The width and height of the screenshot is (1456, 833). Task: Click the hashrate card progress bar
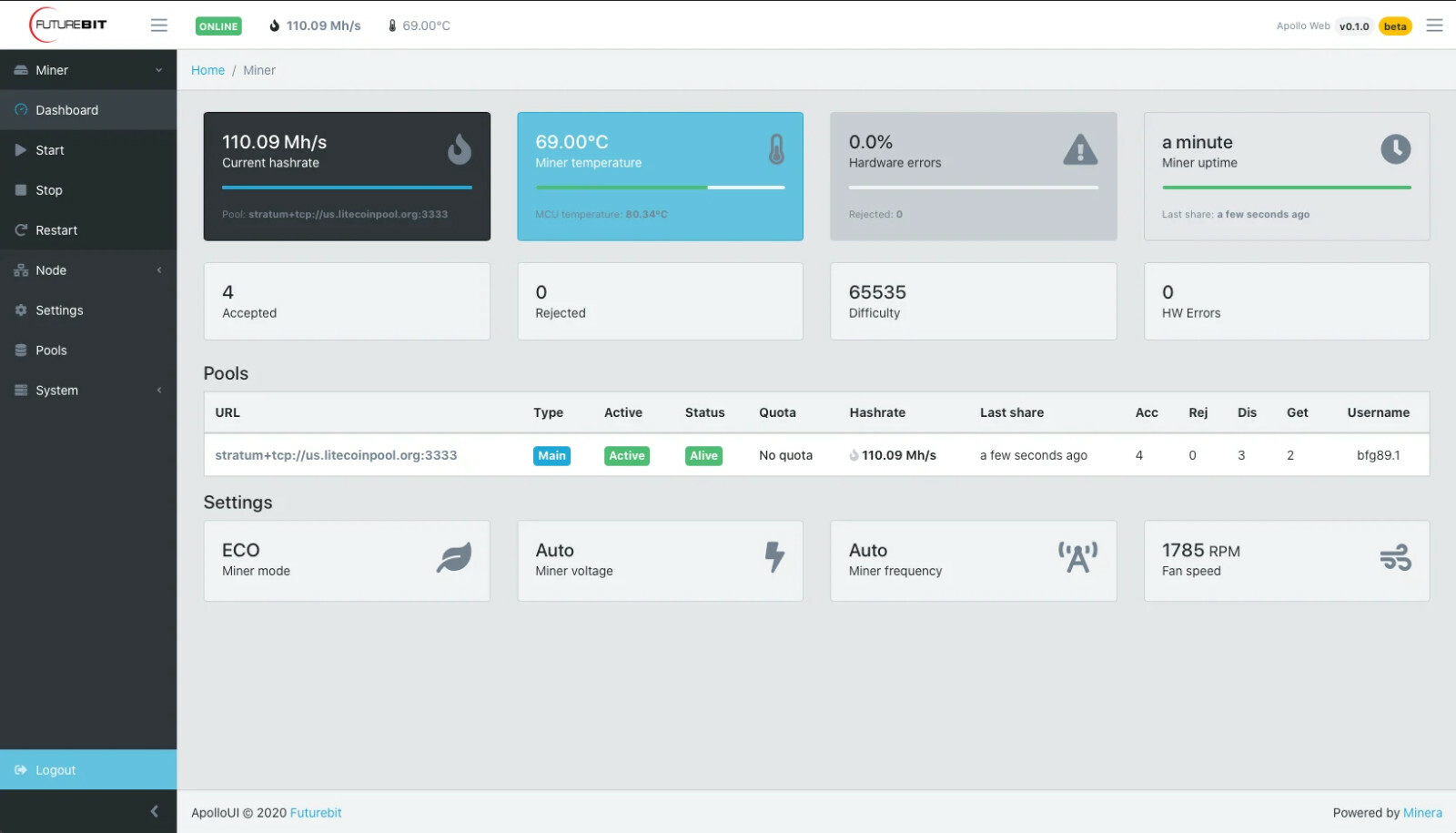click(x=347, y=188)
